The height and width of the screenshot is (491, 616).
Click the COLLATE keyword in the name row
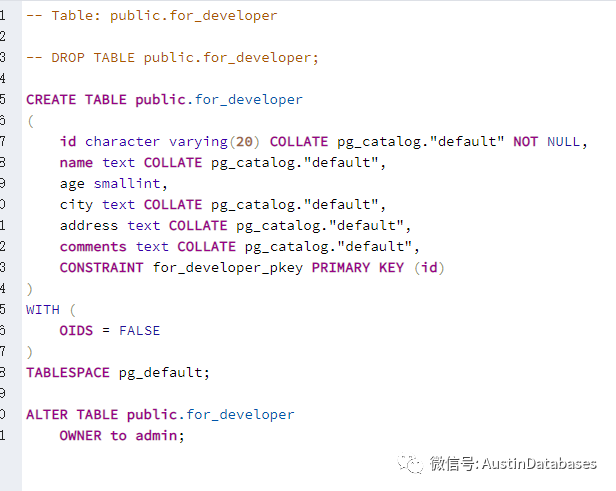coord(173,163)
